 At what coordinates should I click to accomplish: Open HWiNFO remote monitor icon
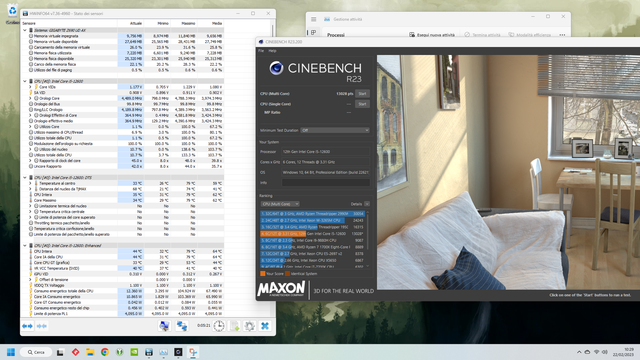click(164, 326)
